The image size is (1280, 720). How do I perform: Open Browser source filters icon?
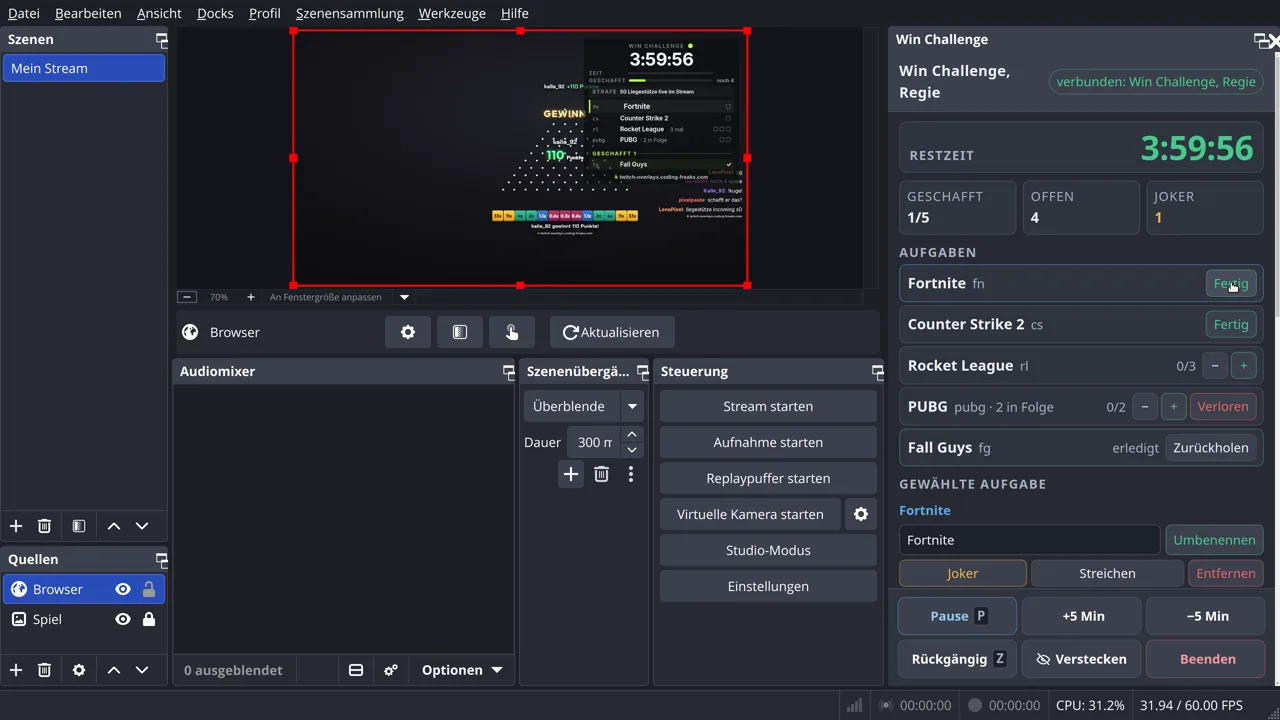coord(460,332)
